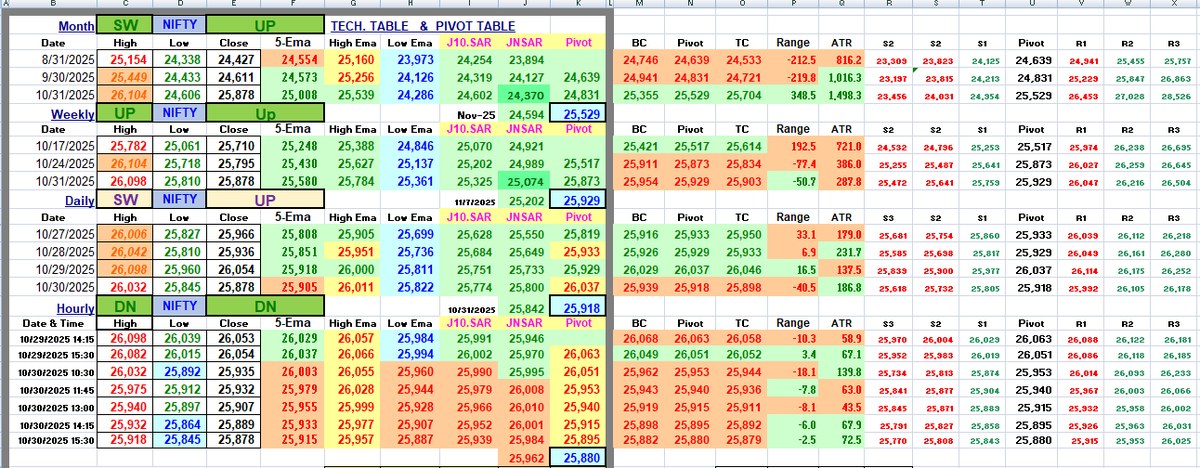Click the Date & Time header cell
1200x468 pixels.
pyautogui.click(x=51, y=323)
